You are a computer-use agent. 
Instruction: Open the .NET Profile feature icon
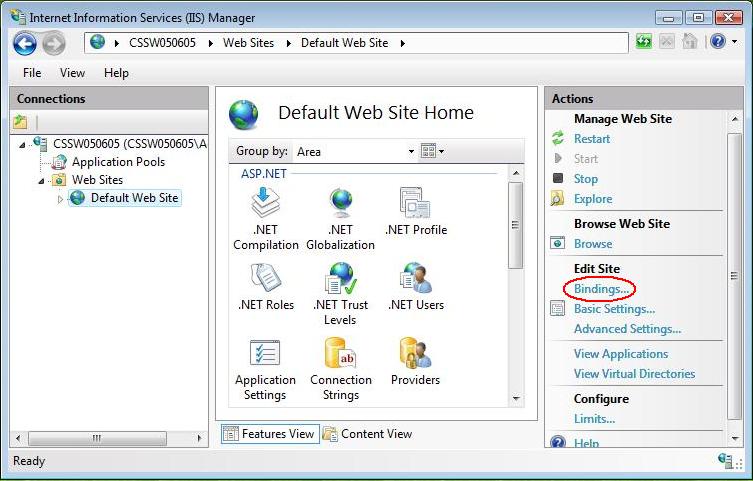point(415,204)
